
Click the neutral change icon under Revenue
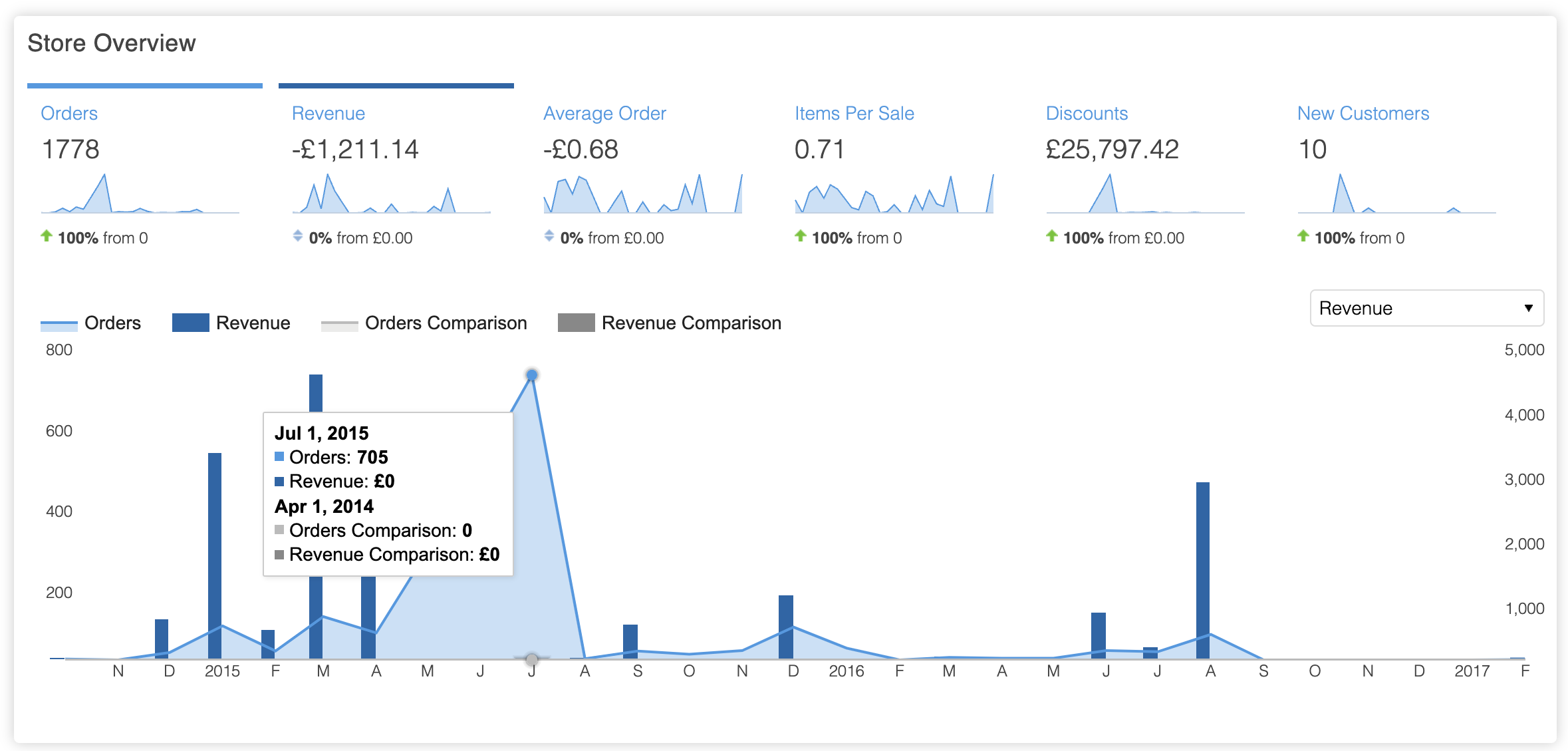click(x=298, y=236)
